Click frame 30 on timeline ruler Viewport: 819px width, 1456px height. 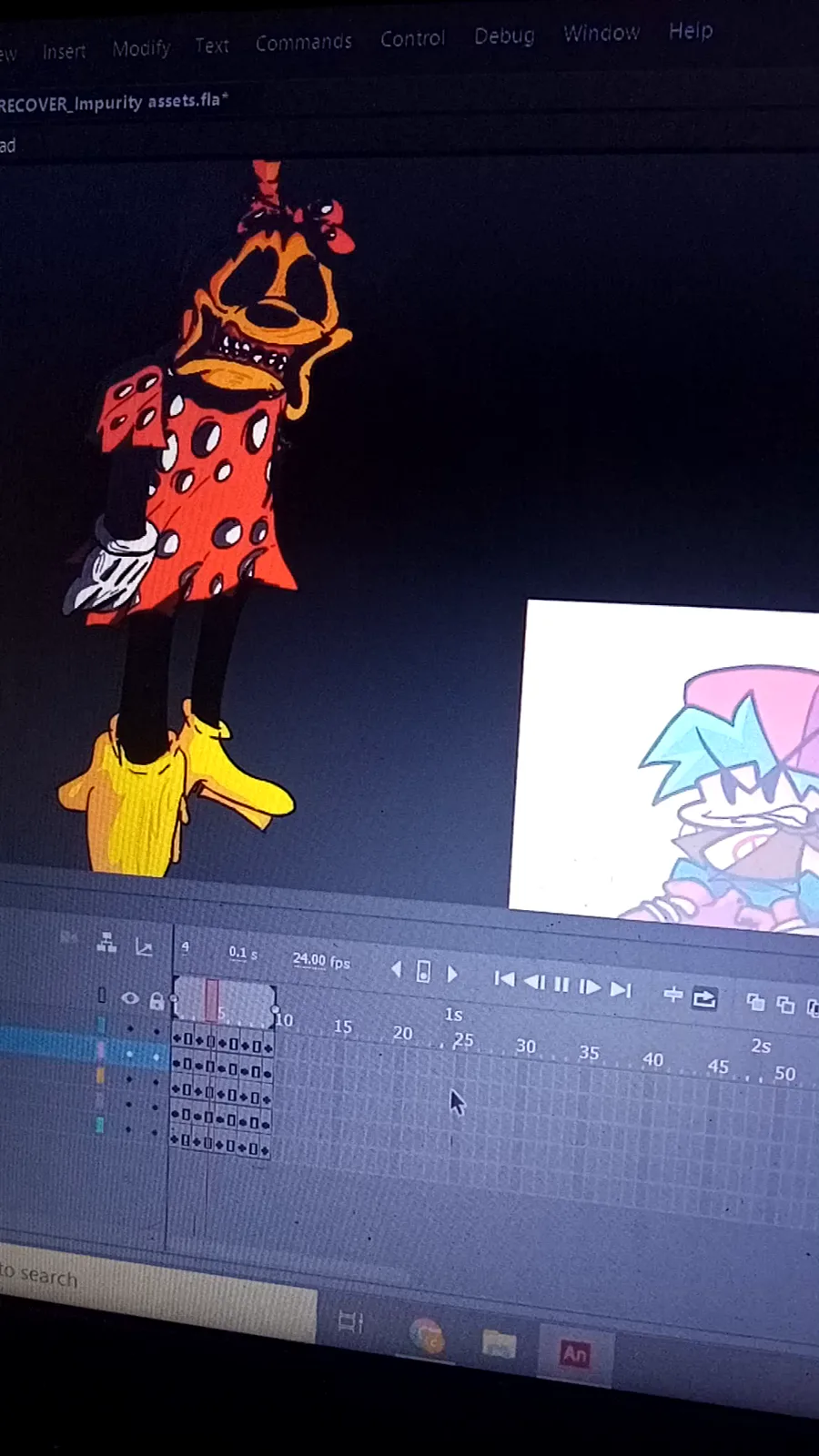coord(526,1046)
